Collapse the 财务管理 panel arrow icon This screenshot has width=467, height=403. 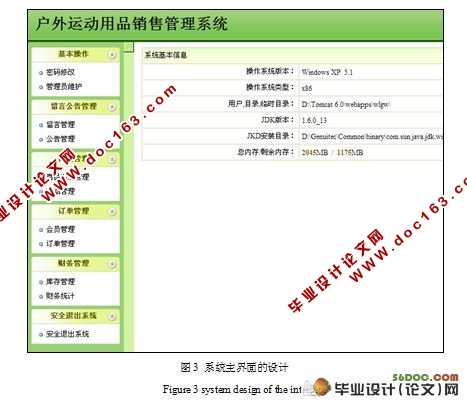click(x=113, y=264)
